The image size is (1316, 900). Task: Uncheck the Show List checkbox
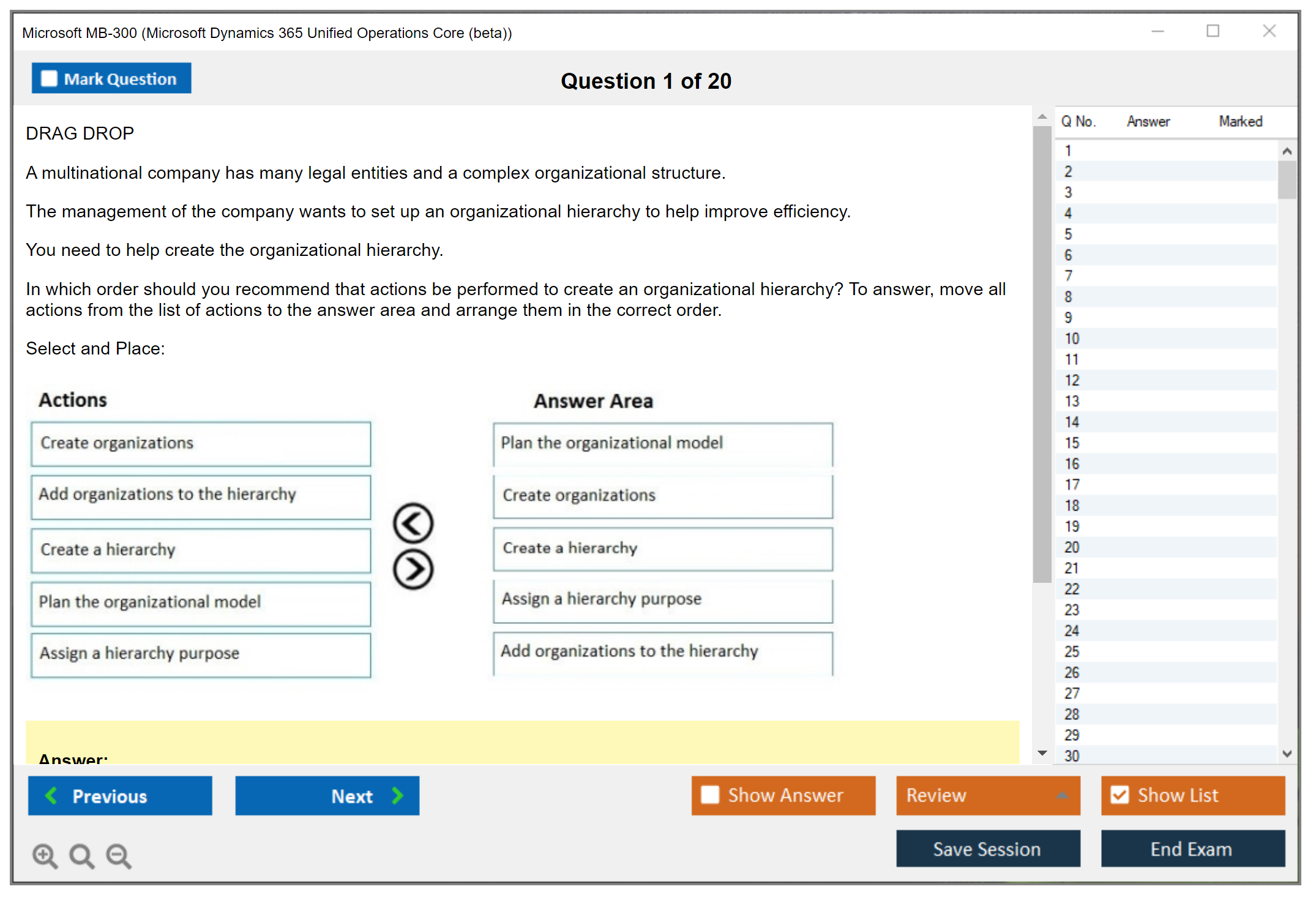point(1120,795)
